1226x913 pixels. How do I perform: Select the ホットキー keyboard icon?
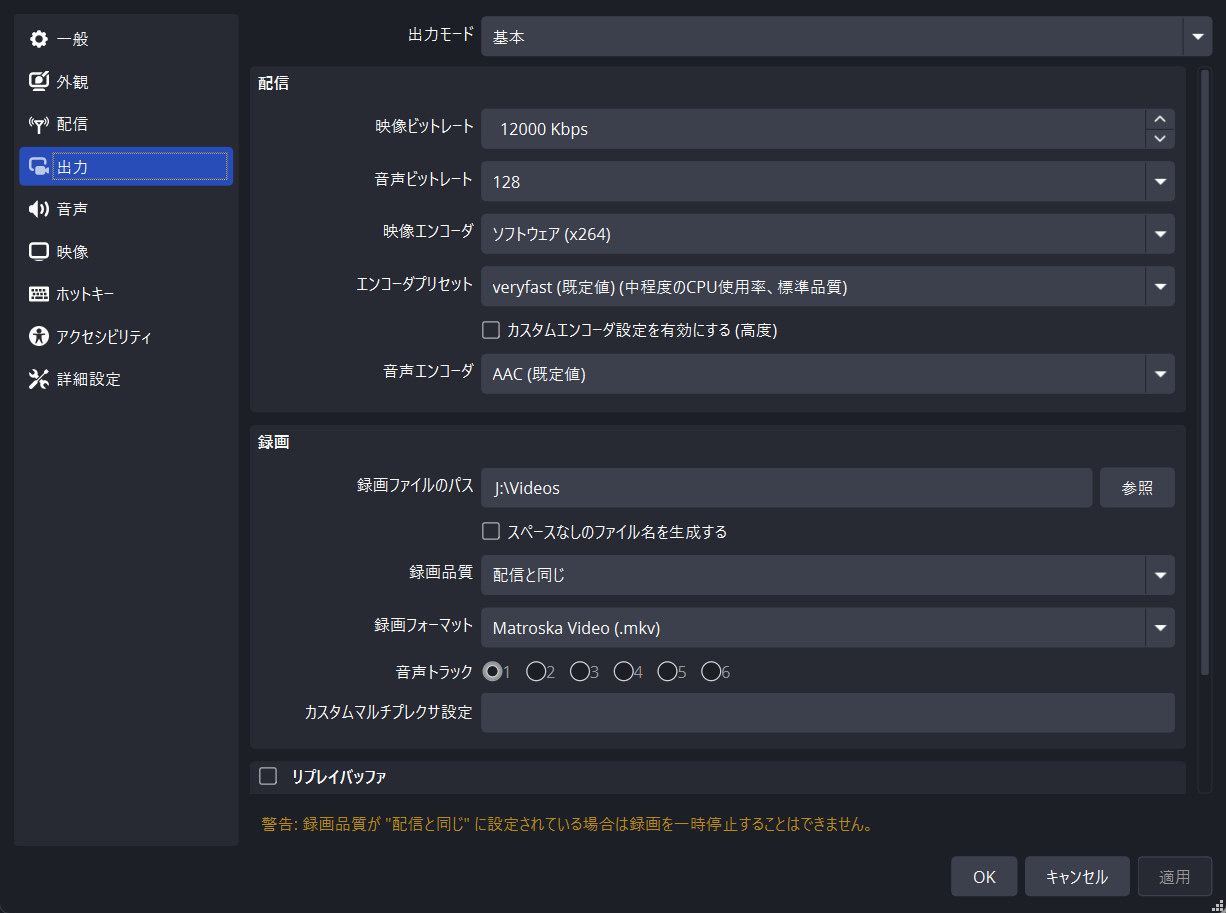[39, 294]
